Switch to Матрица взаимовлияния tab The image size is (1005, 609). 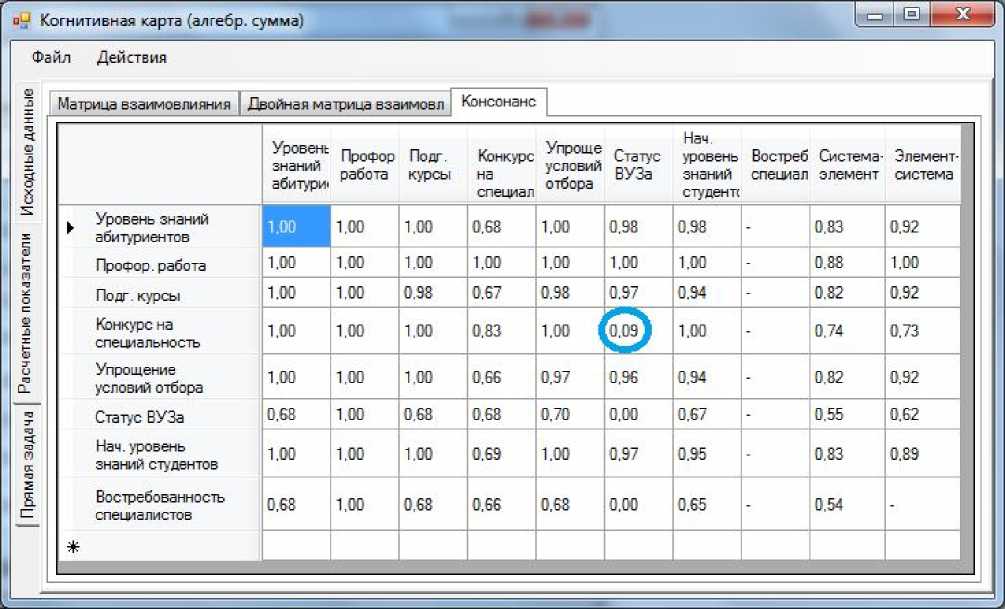click(144, 104)
